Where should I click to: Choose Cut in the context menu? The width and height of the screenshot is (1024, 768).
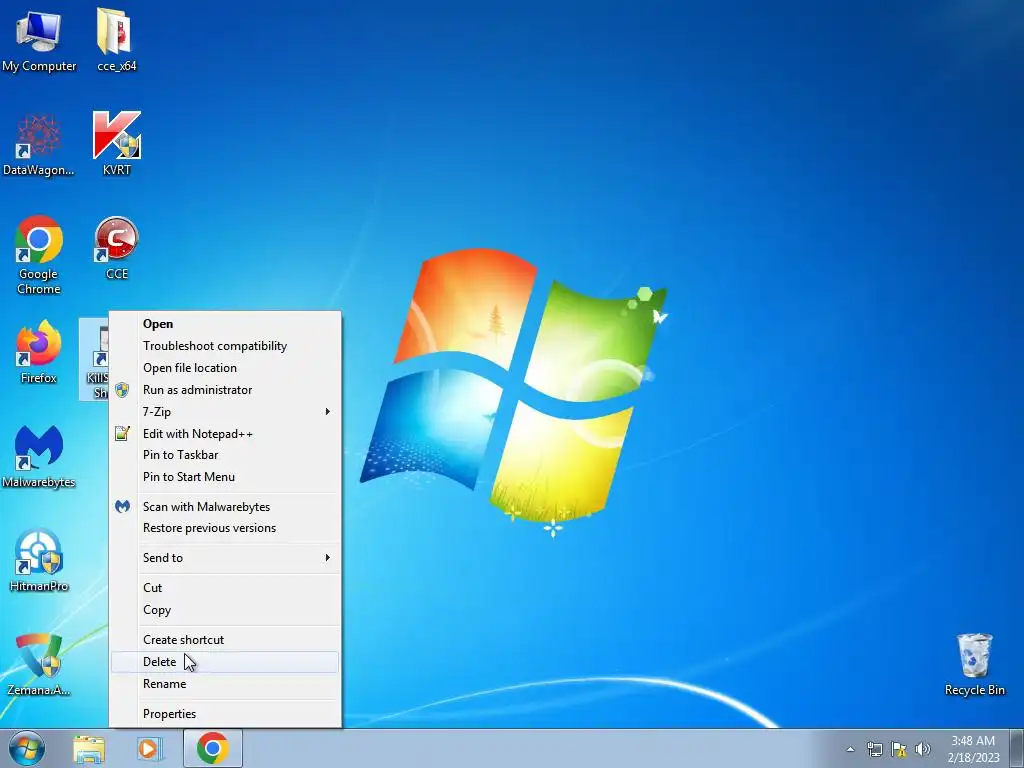coord(225,588)
